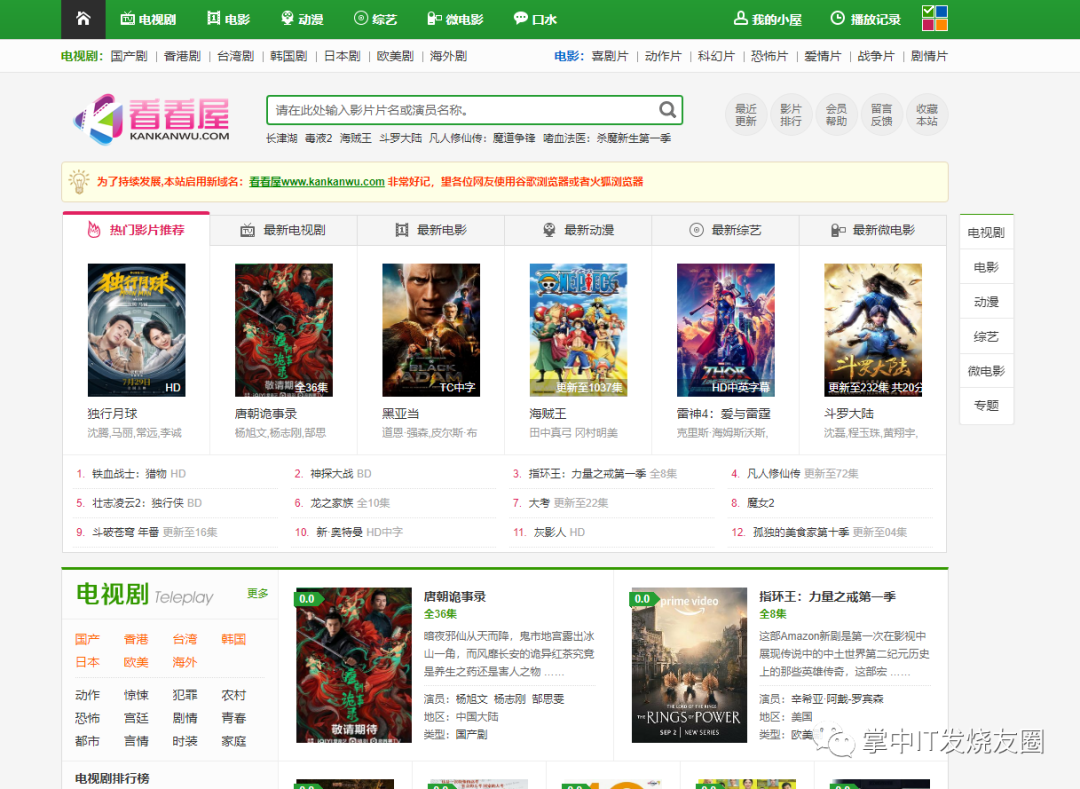This screenshot has width=1080, height=789.
Task: Open 雷神4 poster thumbnail
Action: [x=726, y=330]
